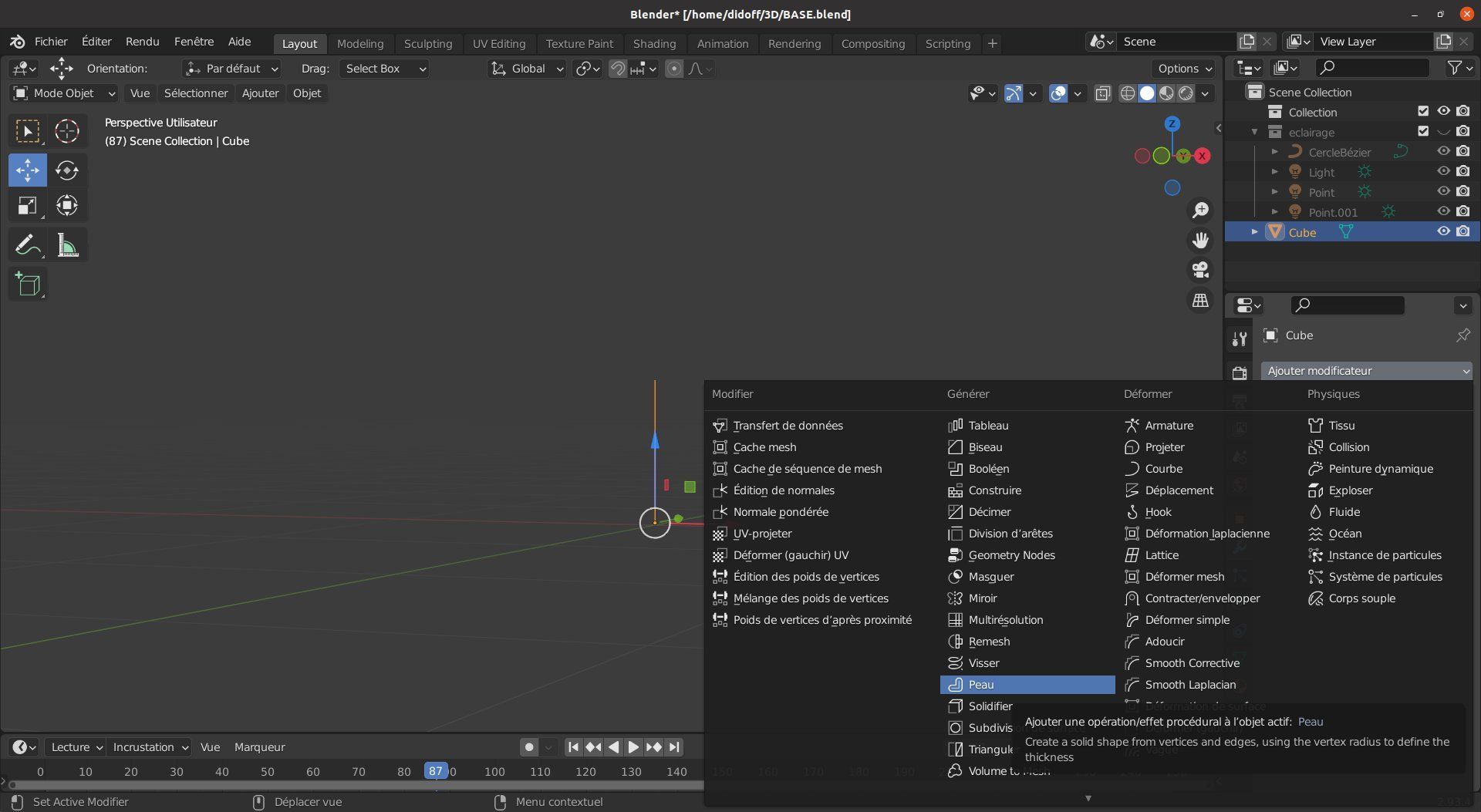Open the Incrustation keying dropdown
Image resolution: width=1481 pixels, height=812 pixels.
coord(150,747)
